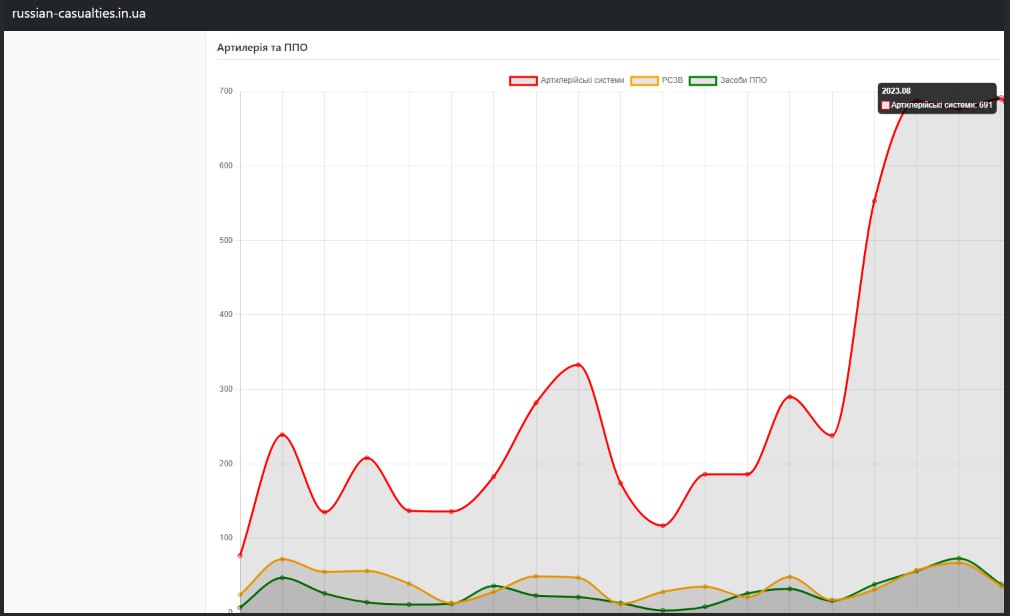1010x616 pixels.
Task: Click the Засоби ППО legend label
Action: [x=743, y=80]
